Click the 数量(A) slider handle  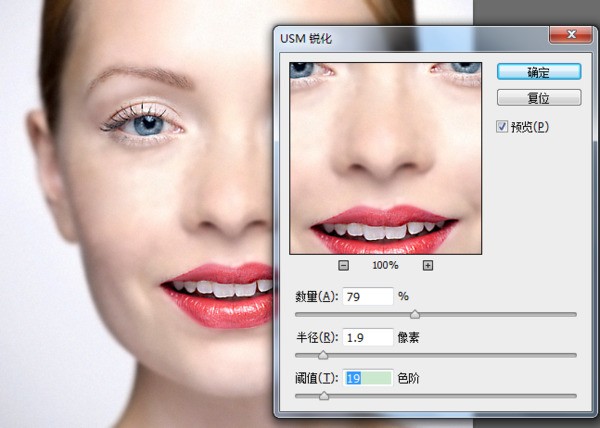[x=415, y=314]
